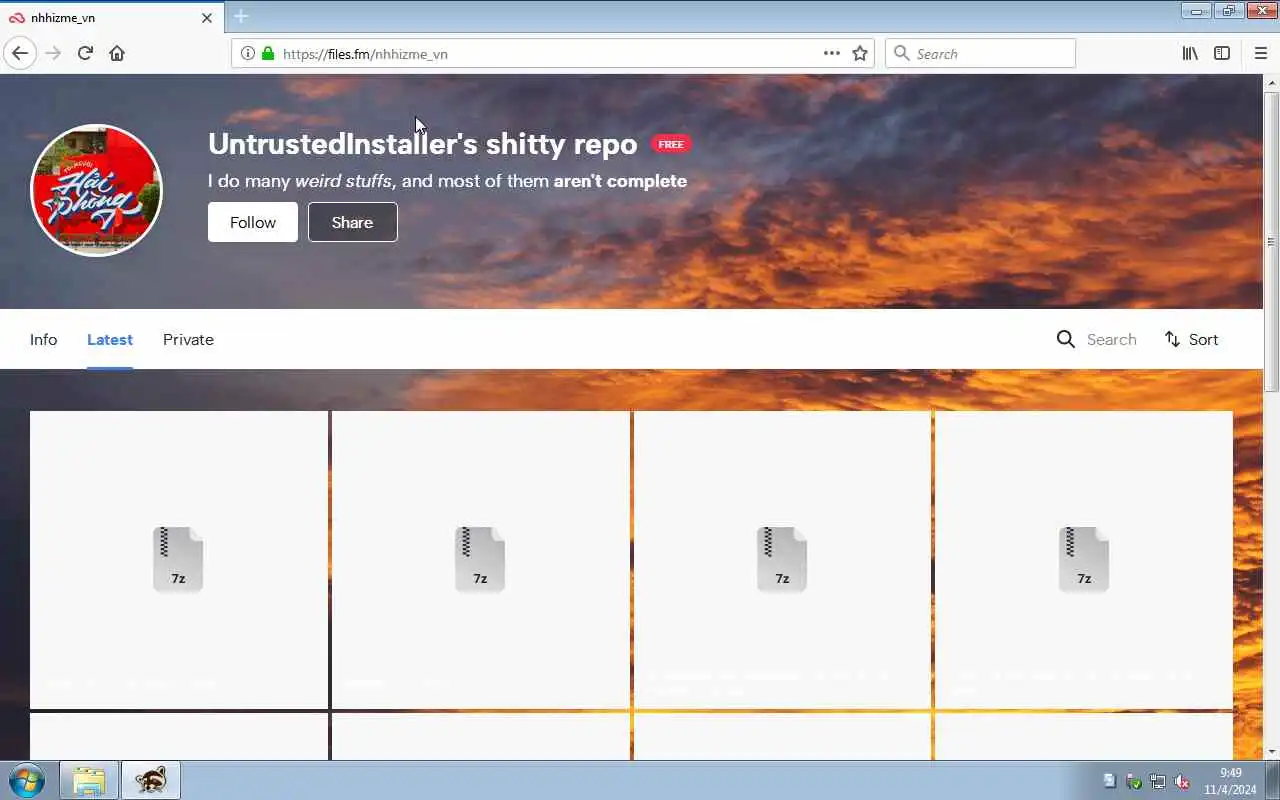The width and height of the screenshot is (1280, 800).
Task: Switch to the Info tab
Action: [x=43, y=339]
